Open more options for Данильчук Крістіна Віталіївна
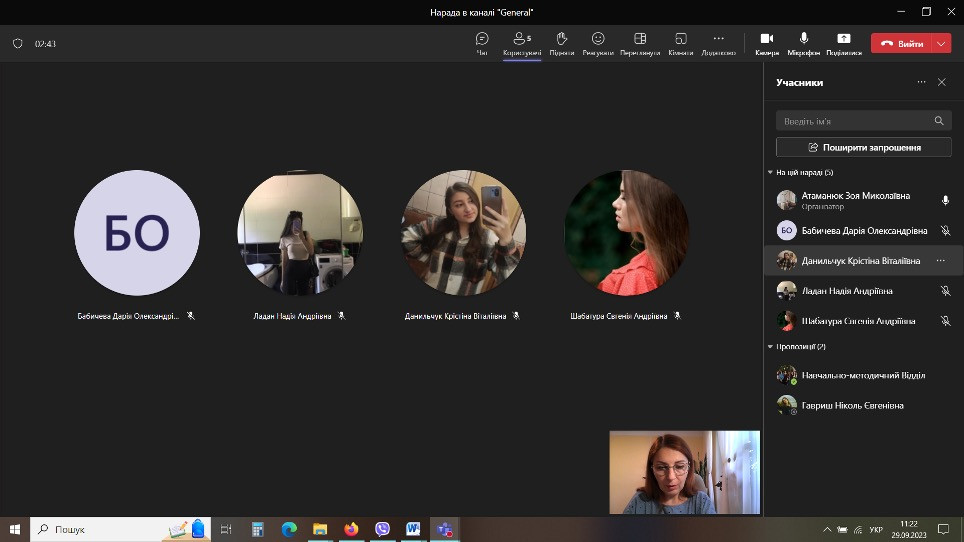Viewport: 964px width, 542px height. tap(940, 260)
